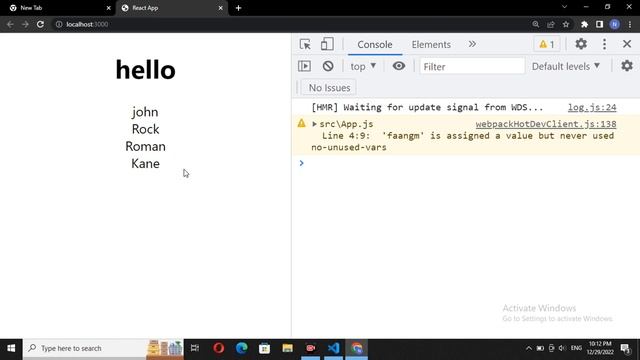Open the tab search chevron
Screen dimensions: 640x360
564,7
